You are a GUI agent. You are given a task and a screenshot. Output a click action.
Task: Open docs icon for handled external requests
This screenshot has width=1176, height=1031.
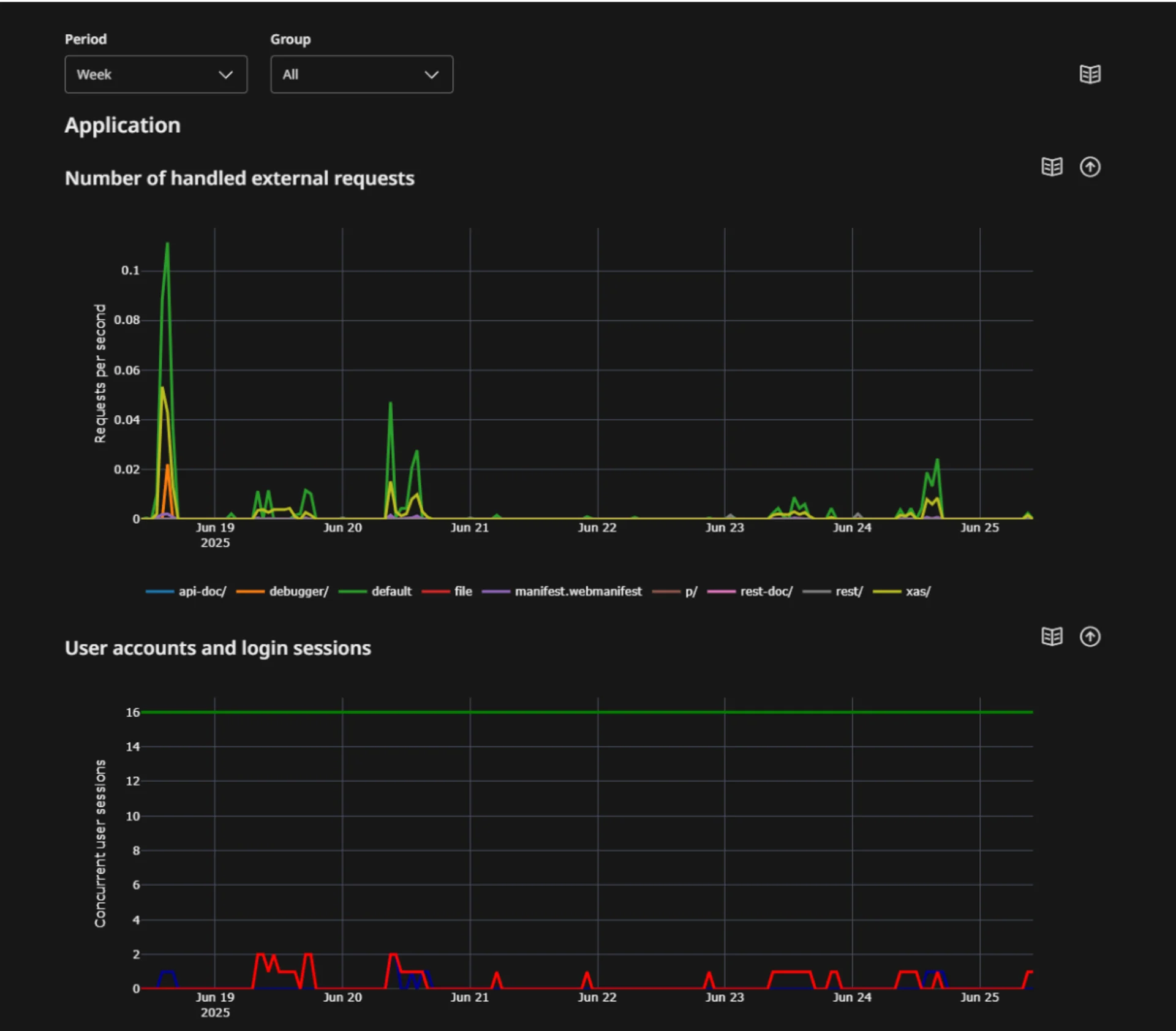tap(1052, 167)
